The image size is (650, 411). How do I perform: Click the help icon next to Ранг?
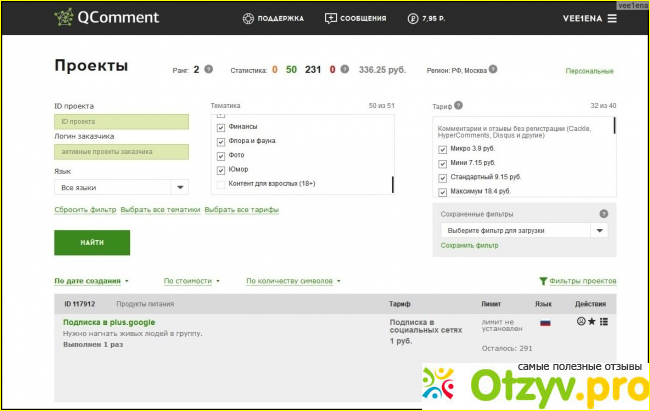point(209,70)
